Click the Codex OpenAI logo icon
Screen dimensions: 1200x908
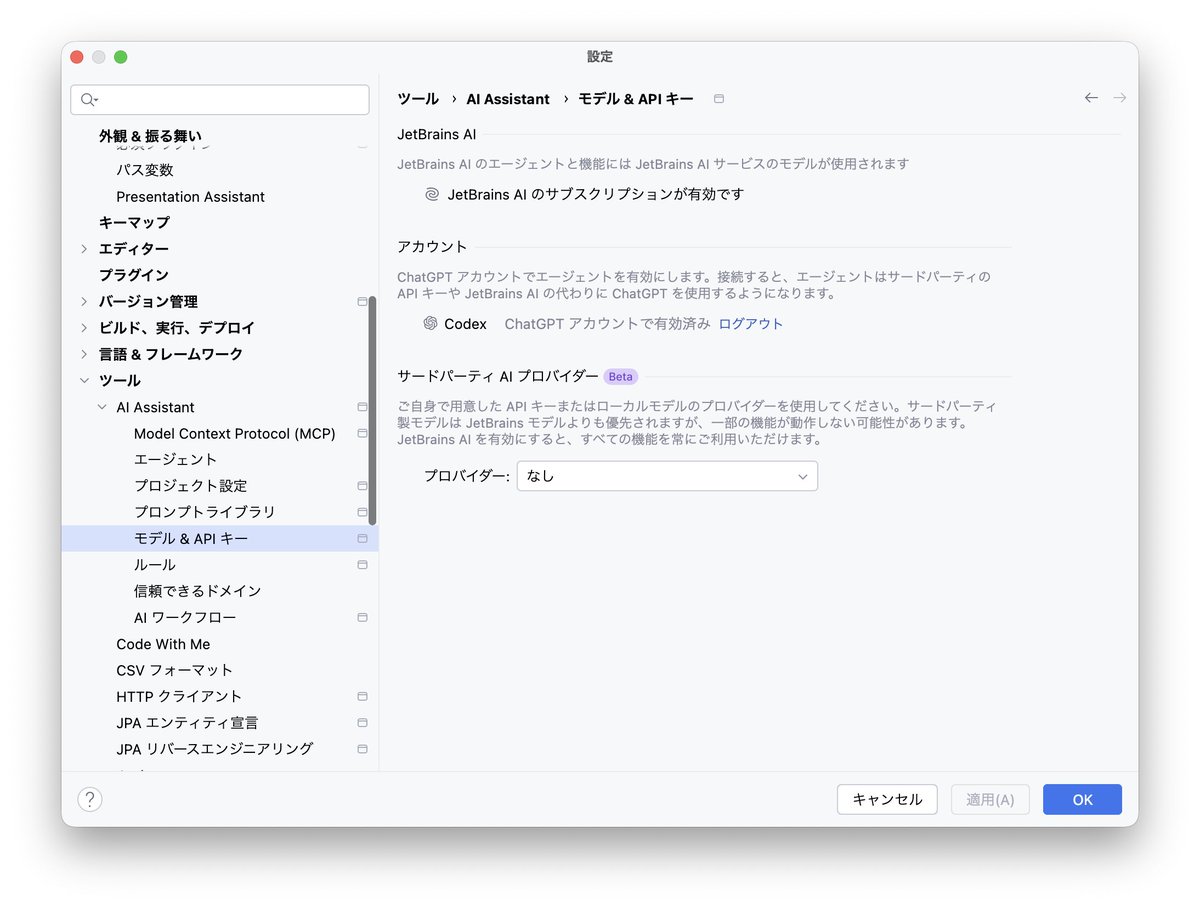tap(431, 324)
